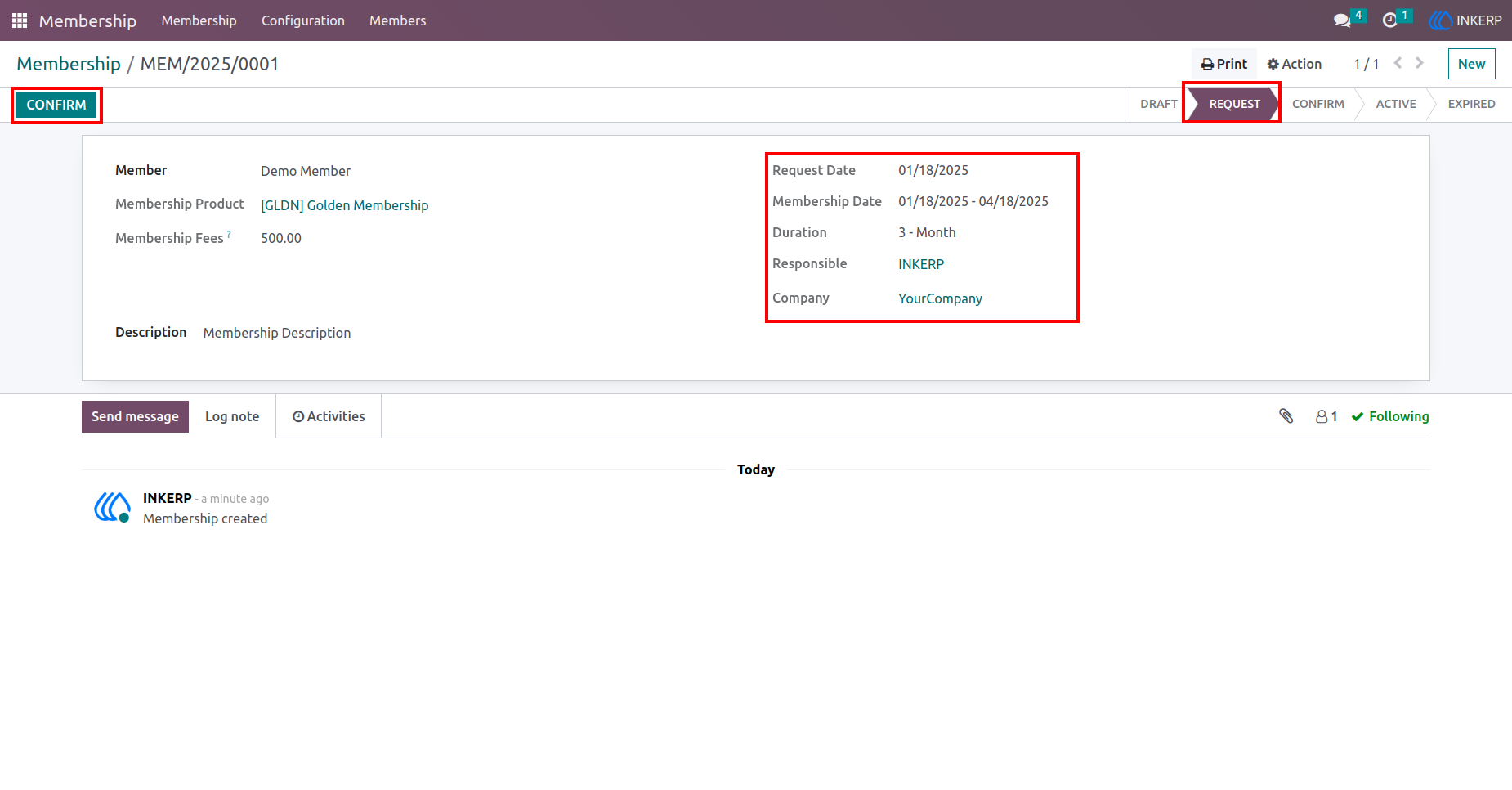The image size is (1512, 790).
Task: Open the Members menu
Action: 397,20
